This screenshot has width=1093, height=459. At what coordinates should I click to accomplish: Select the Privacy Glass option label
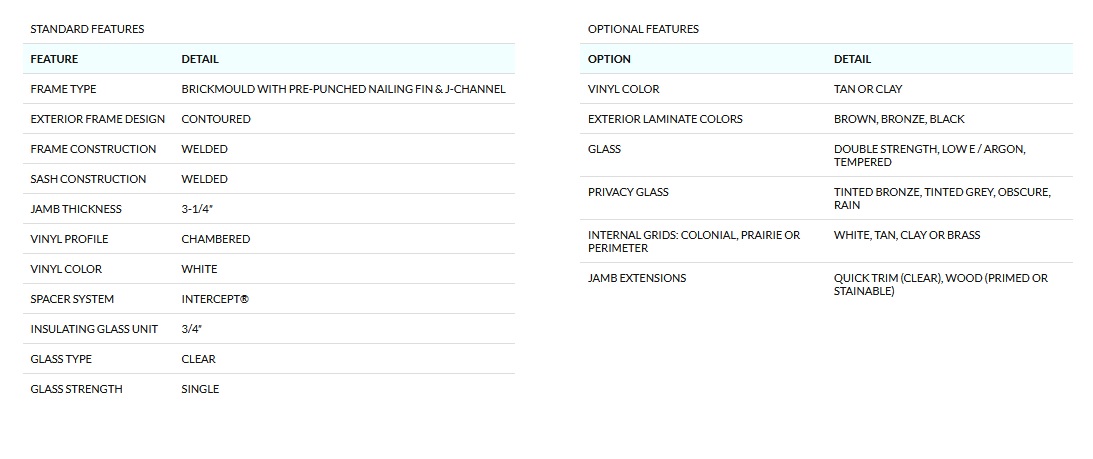coord(628,192)
